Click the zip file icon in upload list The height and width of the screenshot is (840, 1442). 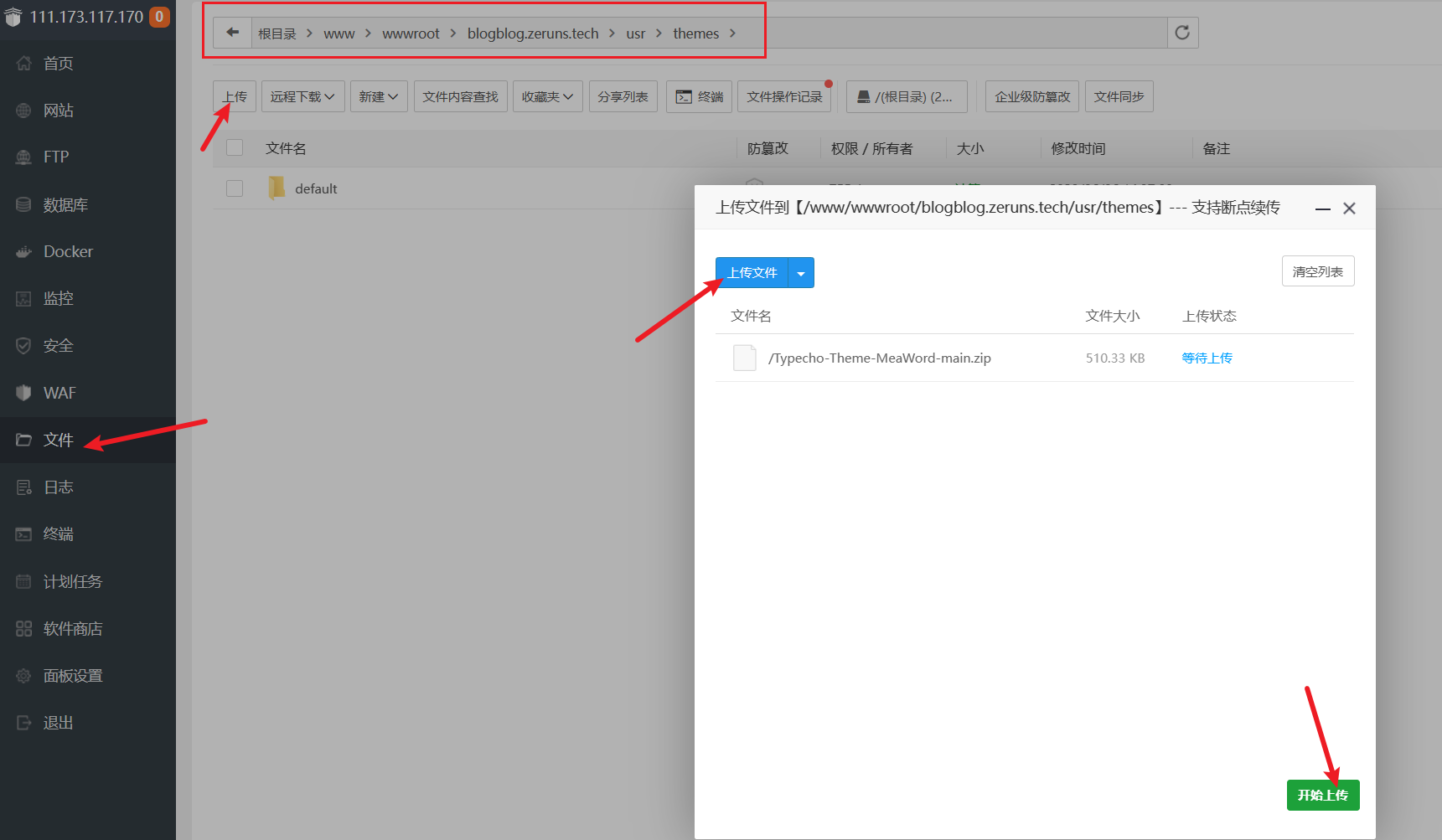coord(744,358)
